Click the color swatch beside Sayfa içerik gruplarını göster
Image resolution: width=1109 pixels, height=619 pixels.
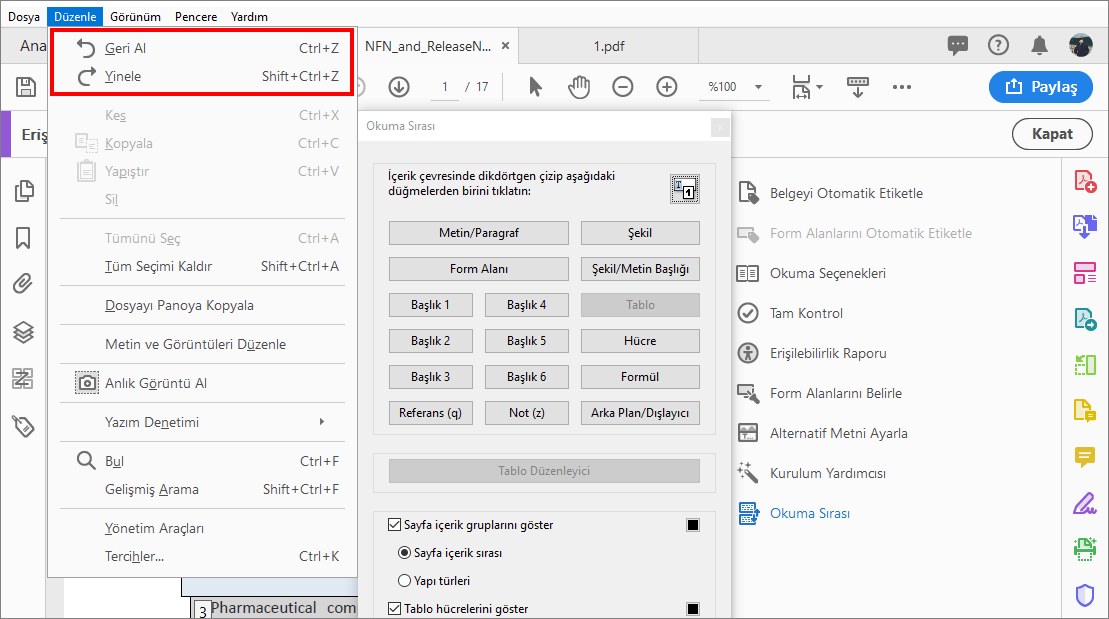click(694, 523)
